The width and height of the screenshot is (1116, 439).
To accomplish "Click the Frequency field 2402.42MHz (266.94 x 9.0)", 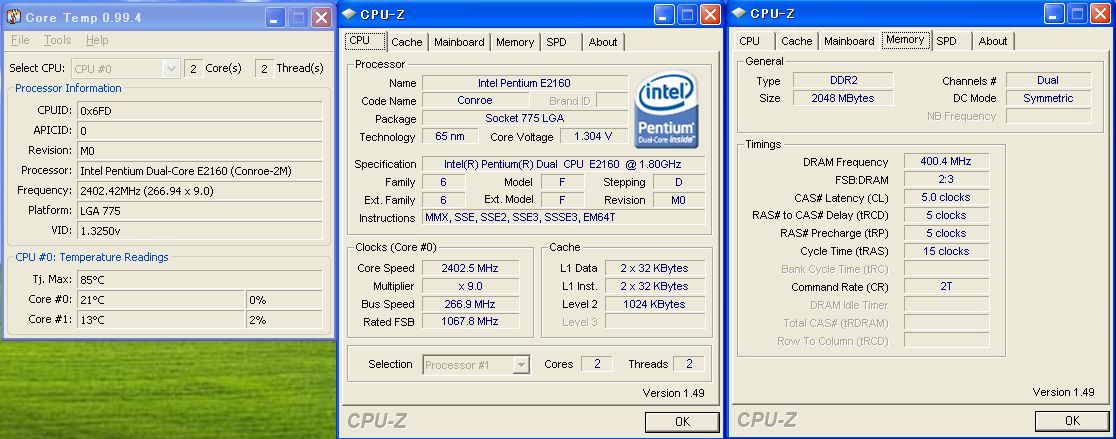I will pyautogui.click(x=199, y=191).
